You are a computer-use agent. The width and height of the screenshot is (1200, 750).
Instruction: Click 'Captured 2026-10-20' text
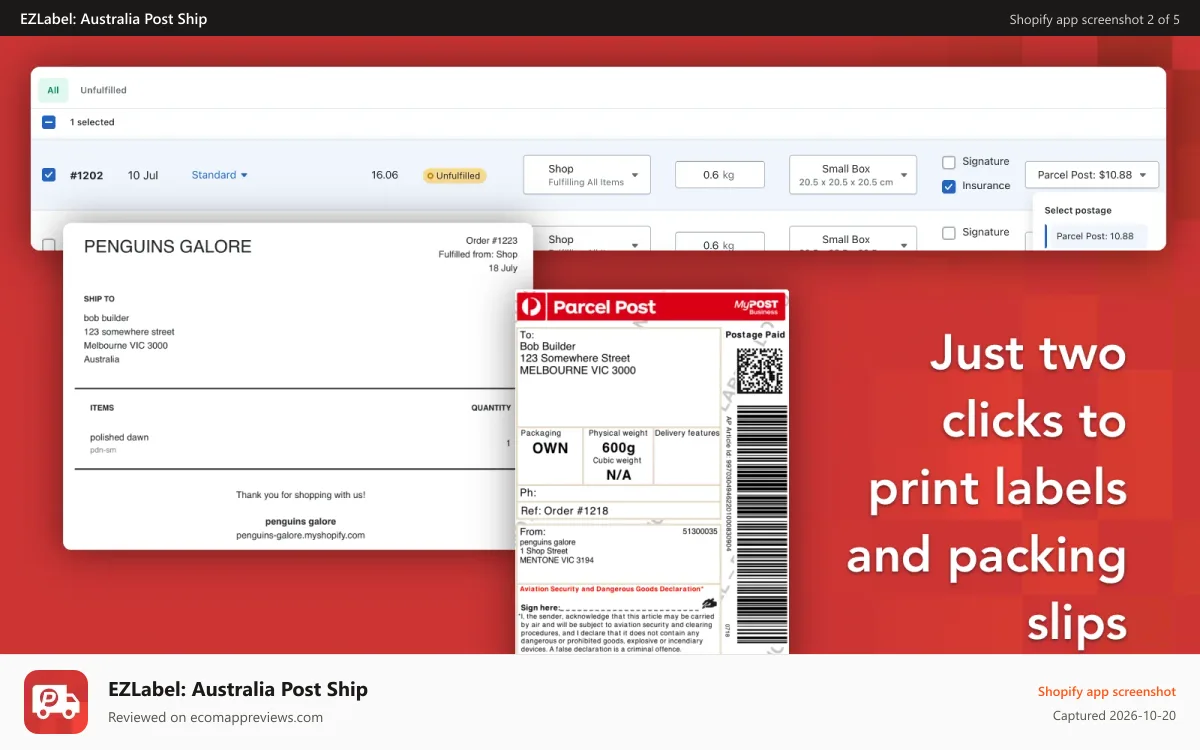tap(1114, 715)
